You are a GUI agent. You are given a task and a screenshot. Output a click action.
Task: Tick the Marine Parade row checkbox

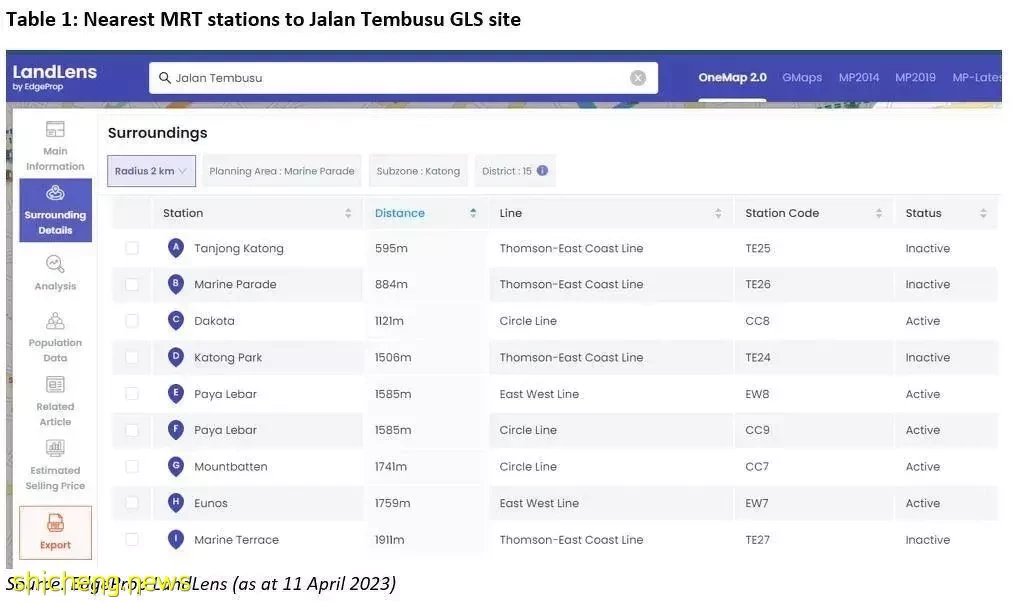click(x=132, y=284)
